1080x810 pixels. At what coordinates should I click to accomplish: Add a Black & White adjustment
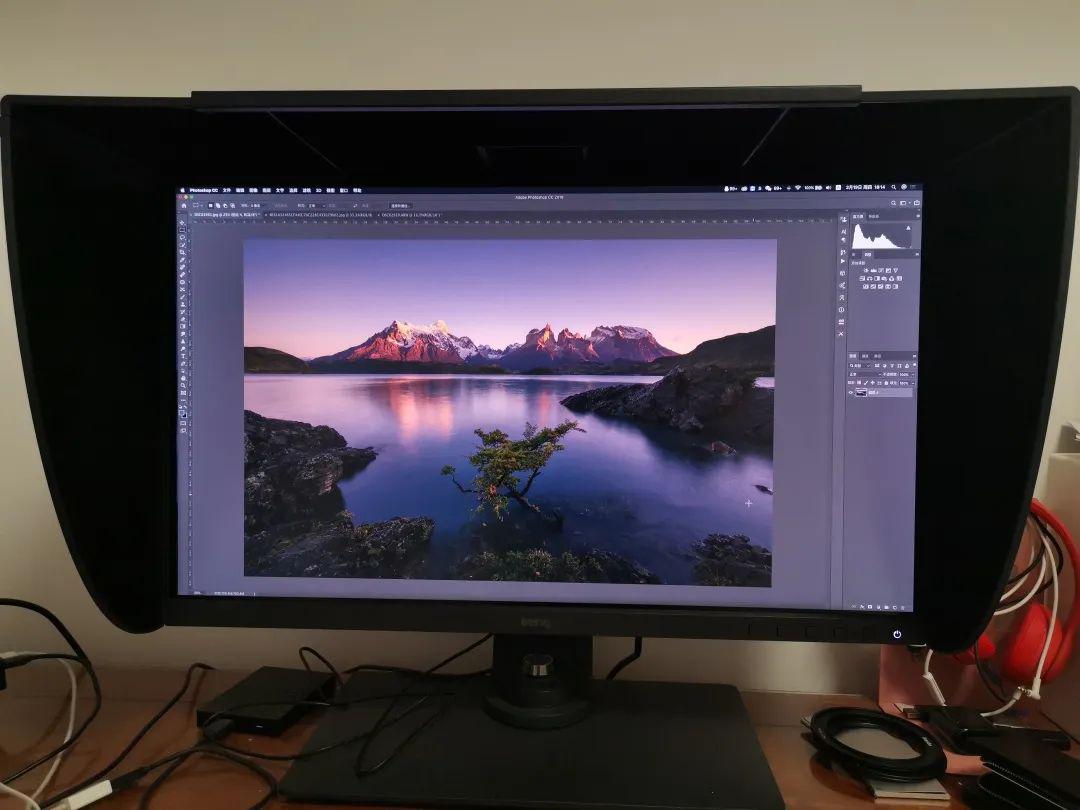(x=878, y=279)
